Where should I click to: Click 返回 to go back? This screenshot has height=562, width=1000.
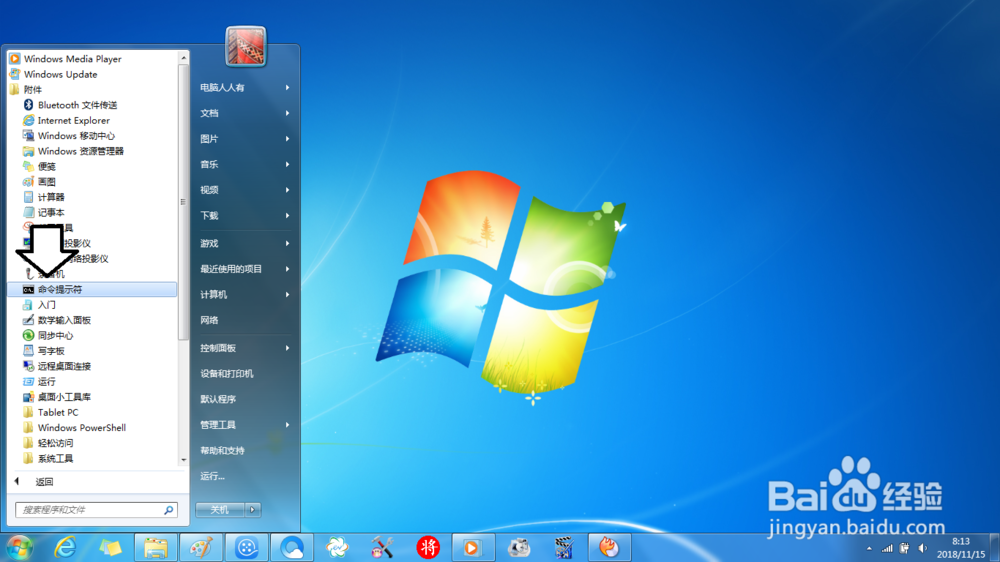(43, 482)
